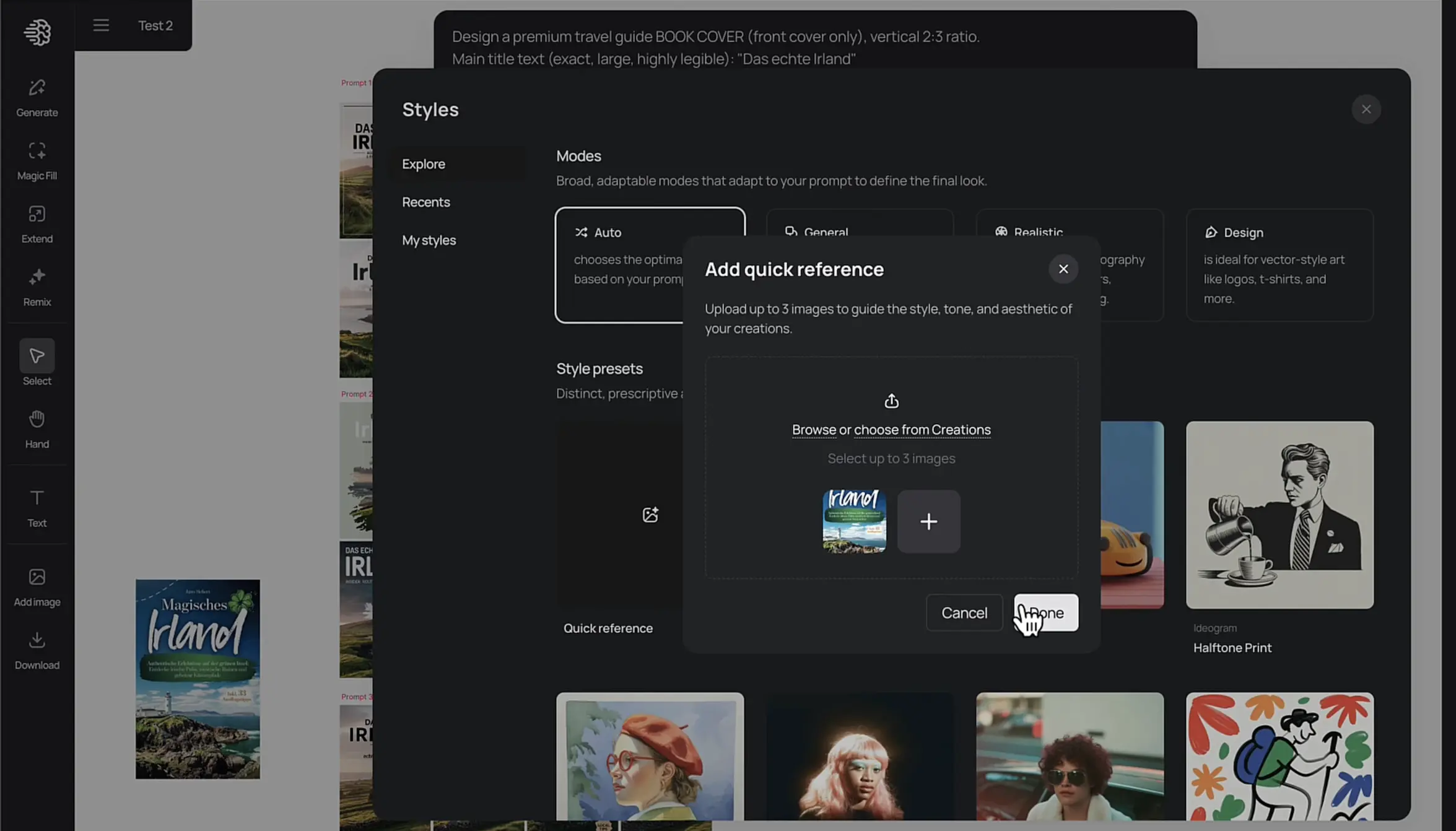Viewport: 1456px width, 831px height.
Task: Pick the colorful hiker cutout style preset
Action: click(x=1279, y=756)
